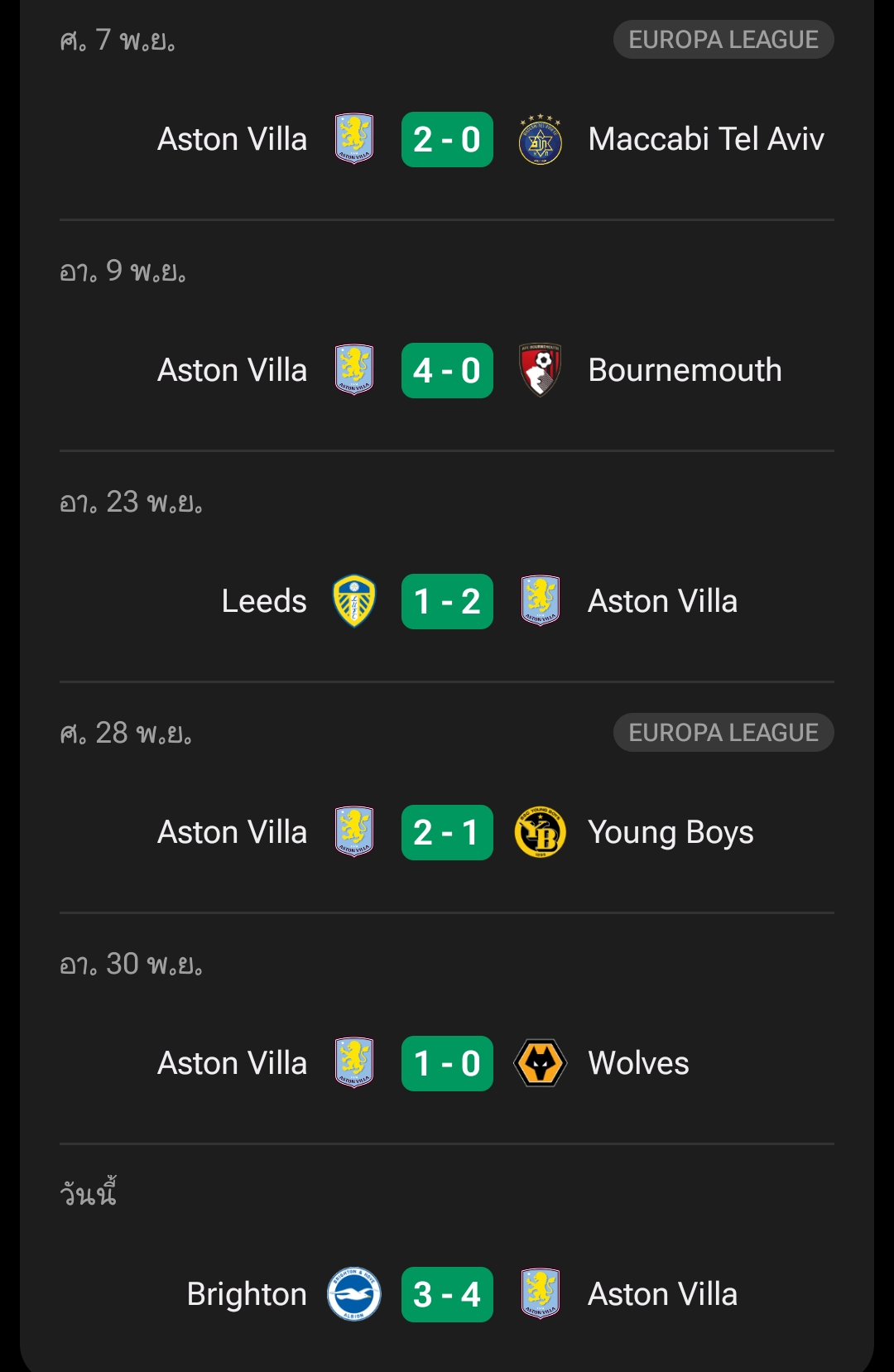Tap the Bournemouth team name
This screenshot has width=894, height=1372.
[685, 370]
